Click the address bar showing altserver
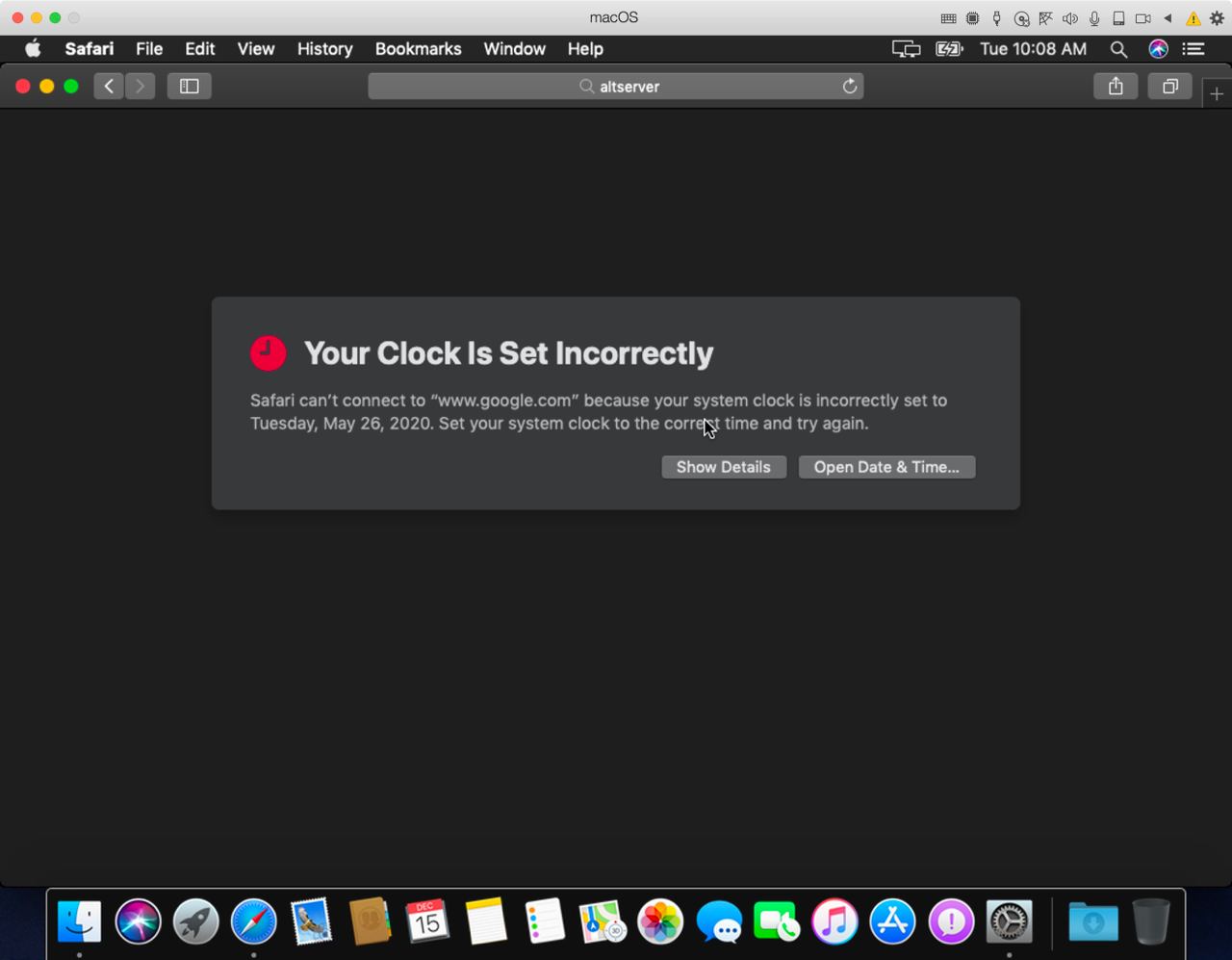The height and width of the screenshot is (960, 1232). (616, 87)
